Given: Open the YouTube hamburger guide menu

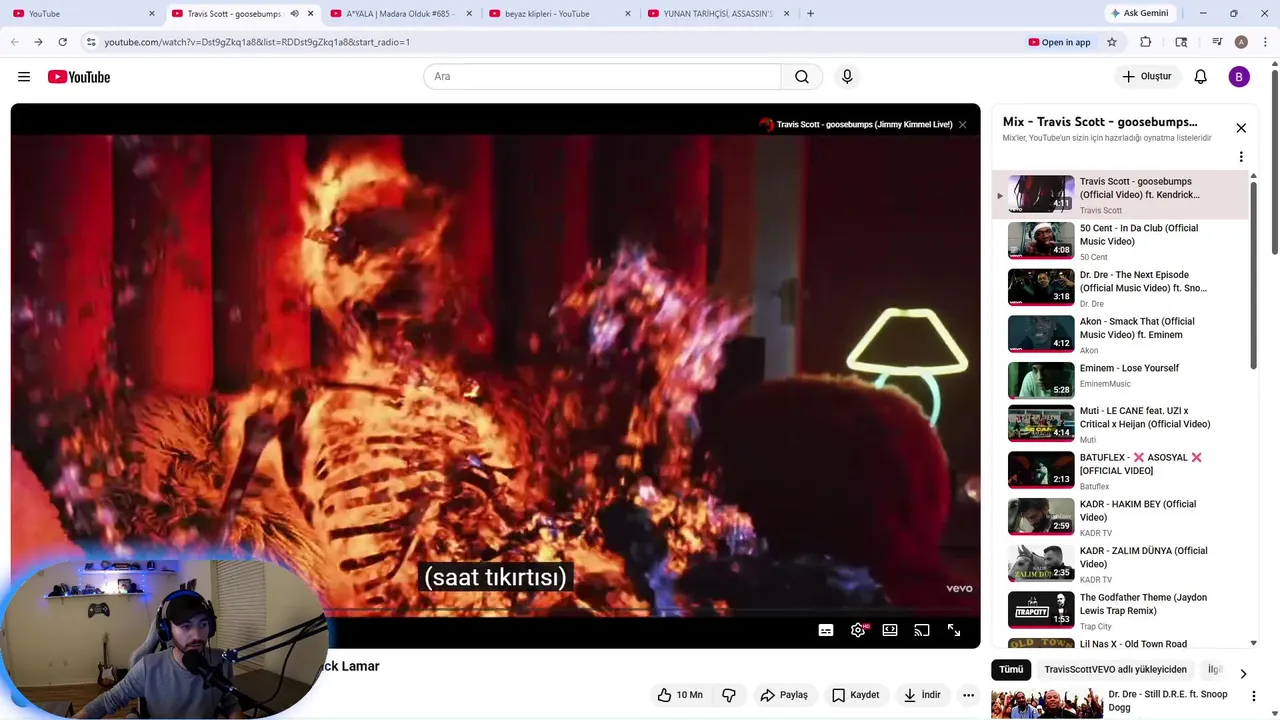Looking at the screenshot, I should pyautogui.click(x=24, y=77).
